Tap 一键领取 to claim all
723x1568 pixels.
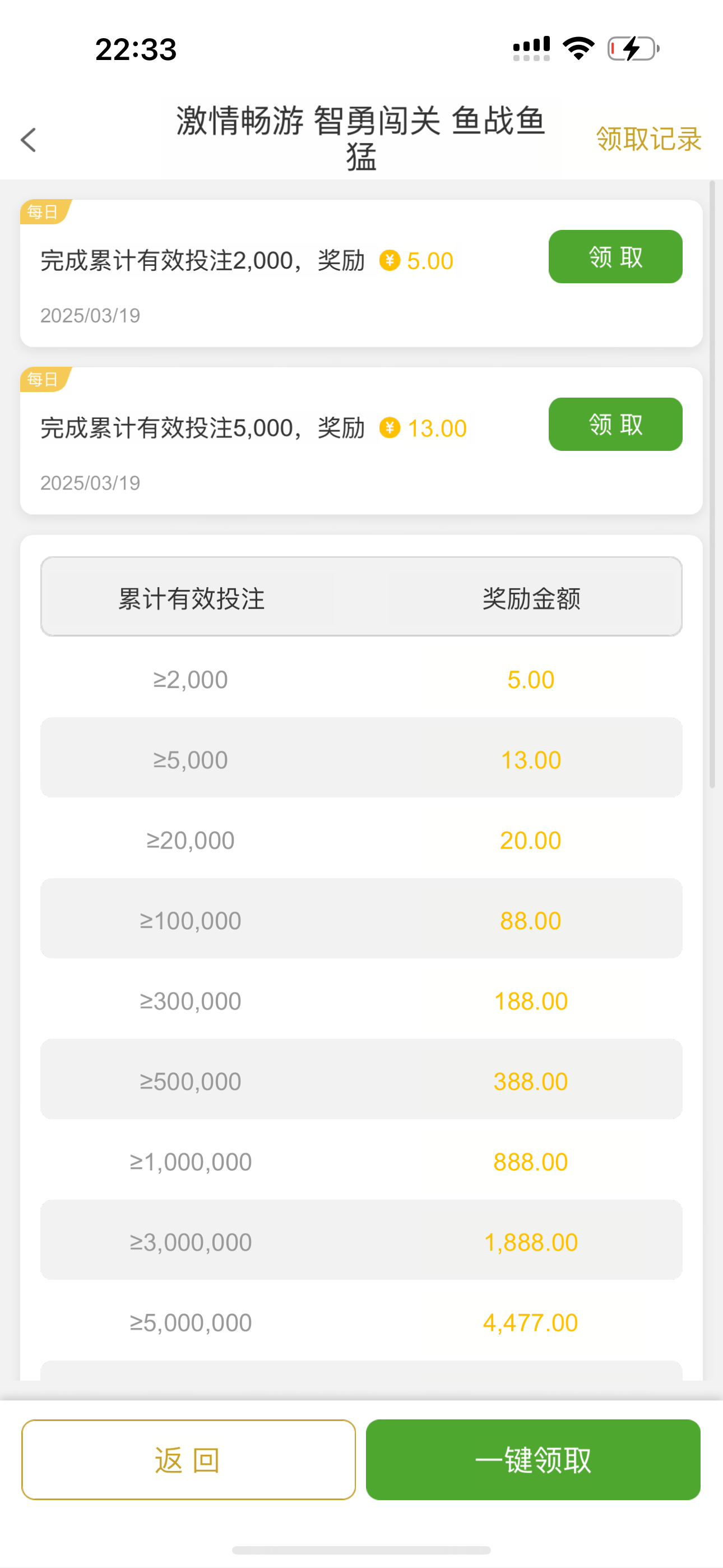point(532,1460)
